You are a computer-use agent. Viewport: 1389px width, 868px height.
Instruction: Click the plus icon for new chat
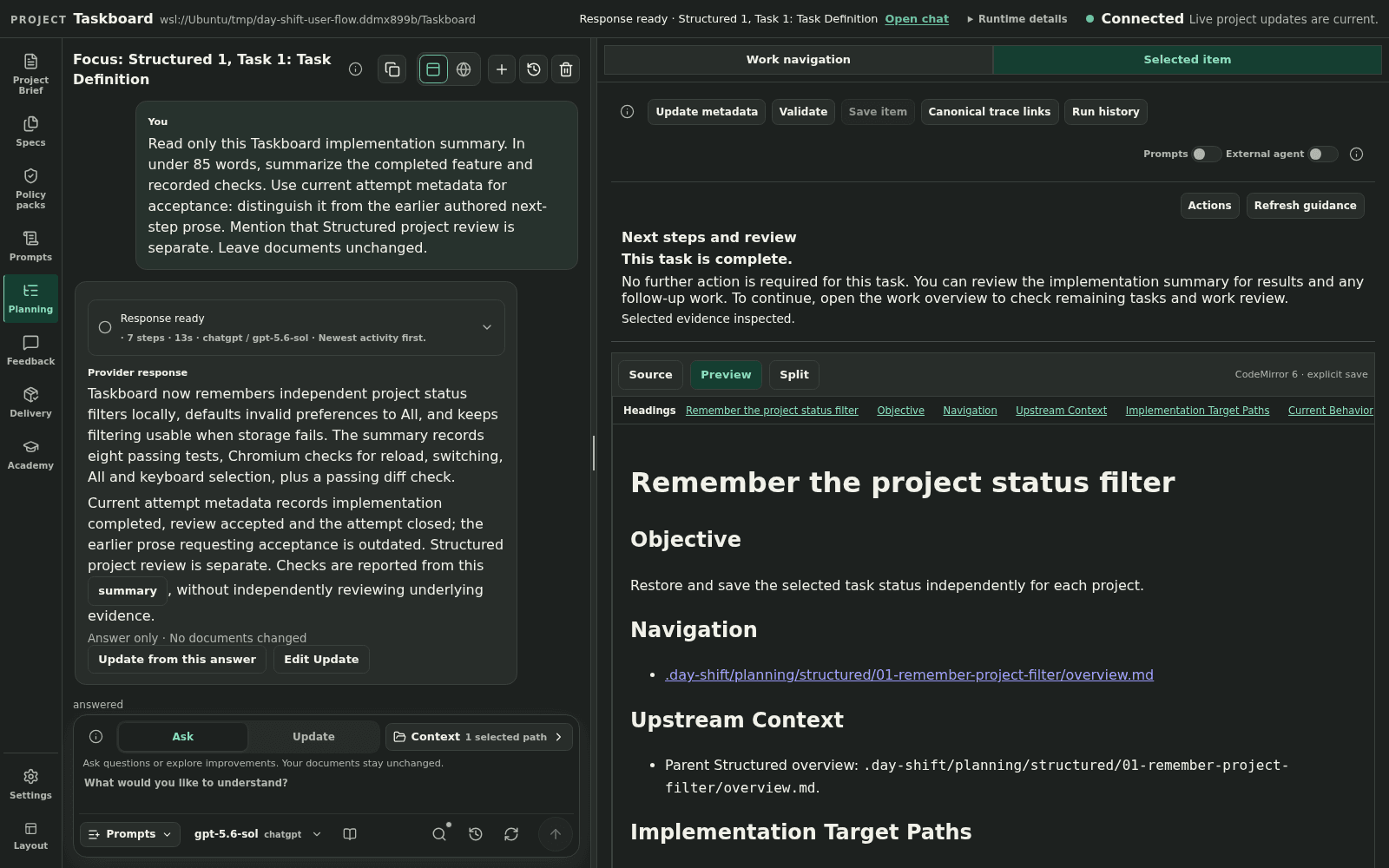[502, 69]
